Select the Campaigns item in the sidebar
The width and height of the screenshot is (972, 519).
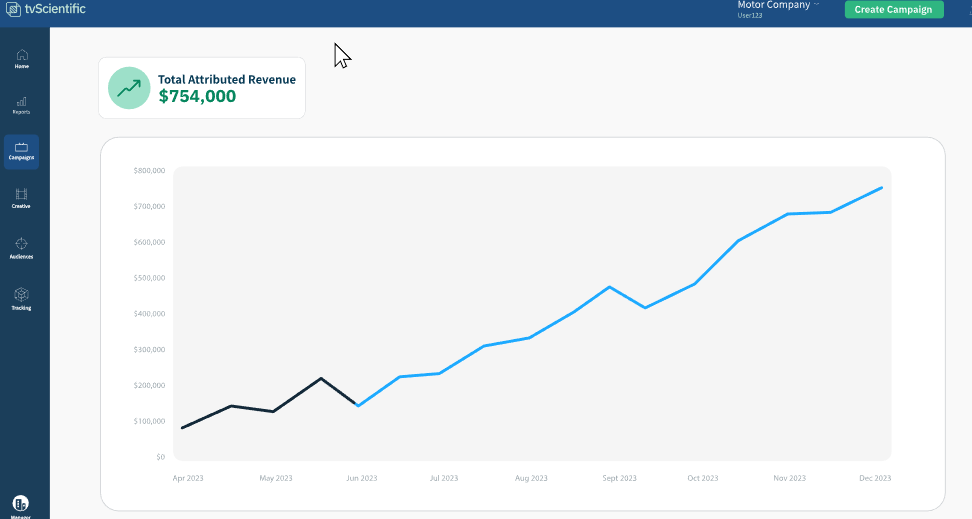tap(22, 151)
